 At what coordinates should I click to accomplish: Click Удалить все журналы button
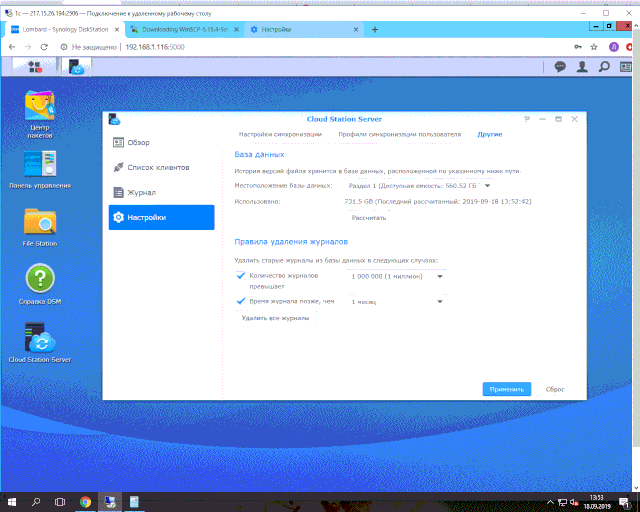(x=275, y=318)
